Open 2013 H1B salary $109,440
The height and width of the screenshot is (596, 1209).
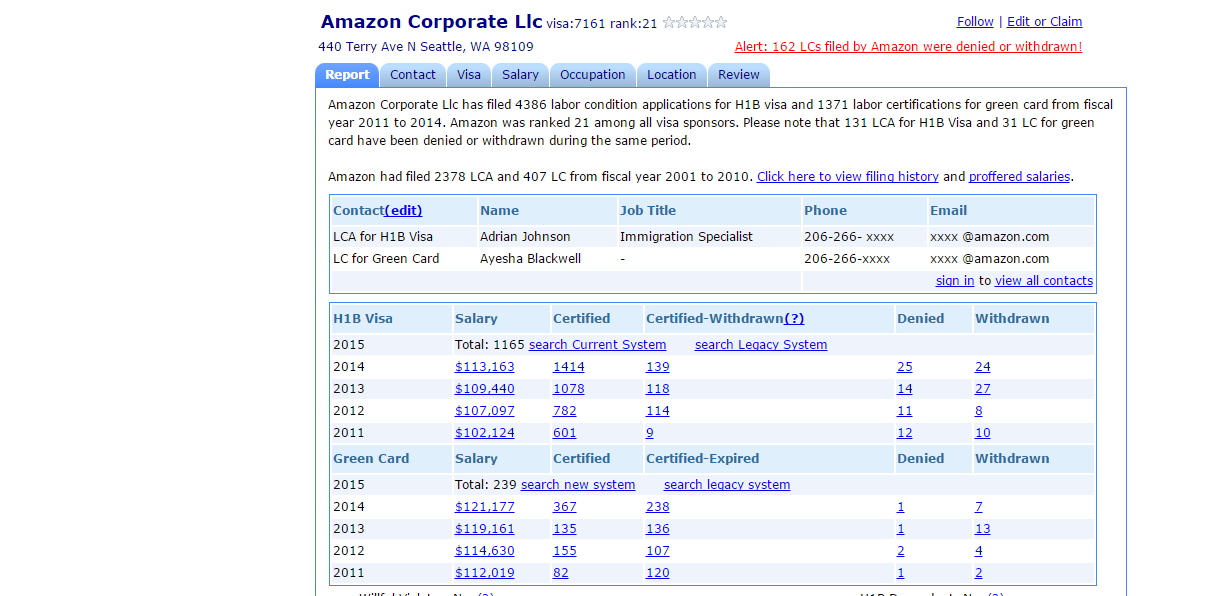pyautogui.click(x=485, y=389)
